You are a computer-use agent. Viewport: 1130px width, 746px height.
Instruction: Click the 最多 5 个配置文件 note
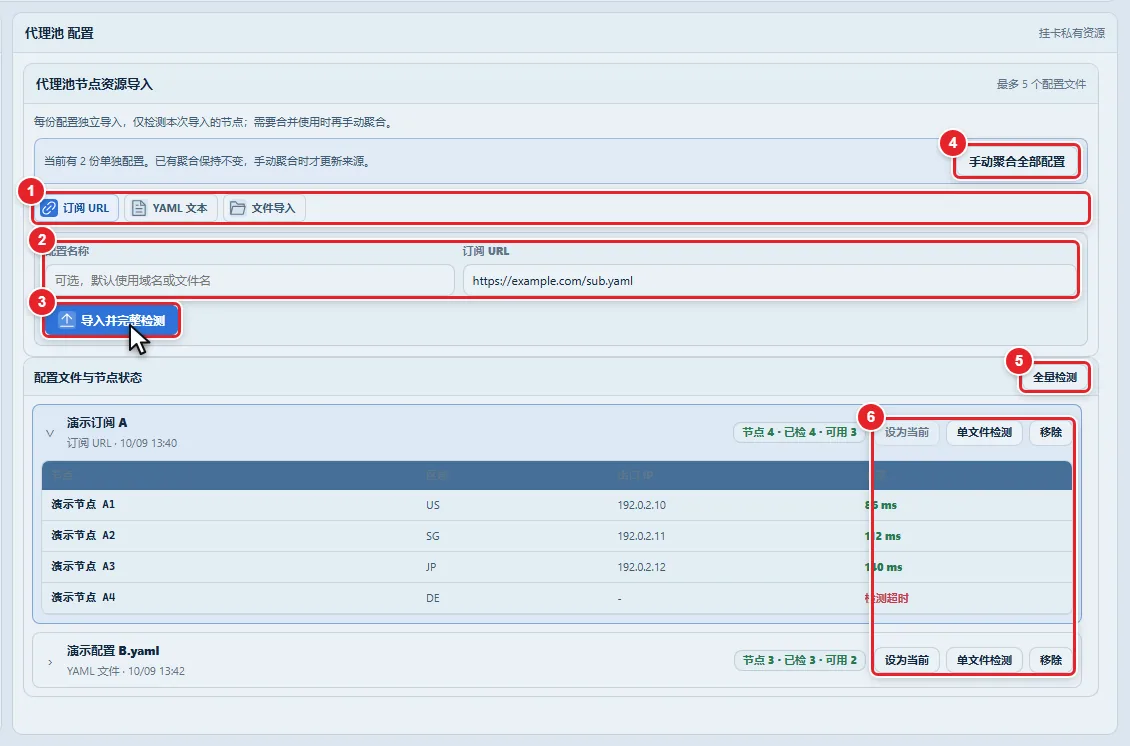pyautogui.click(x=1041, y=84)
